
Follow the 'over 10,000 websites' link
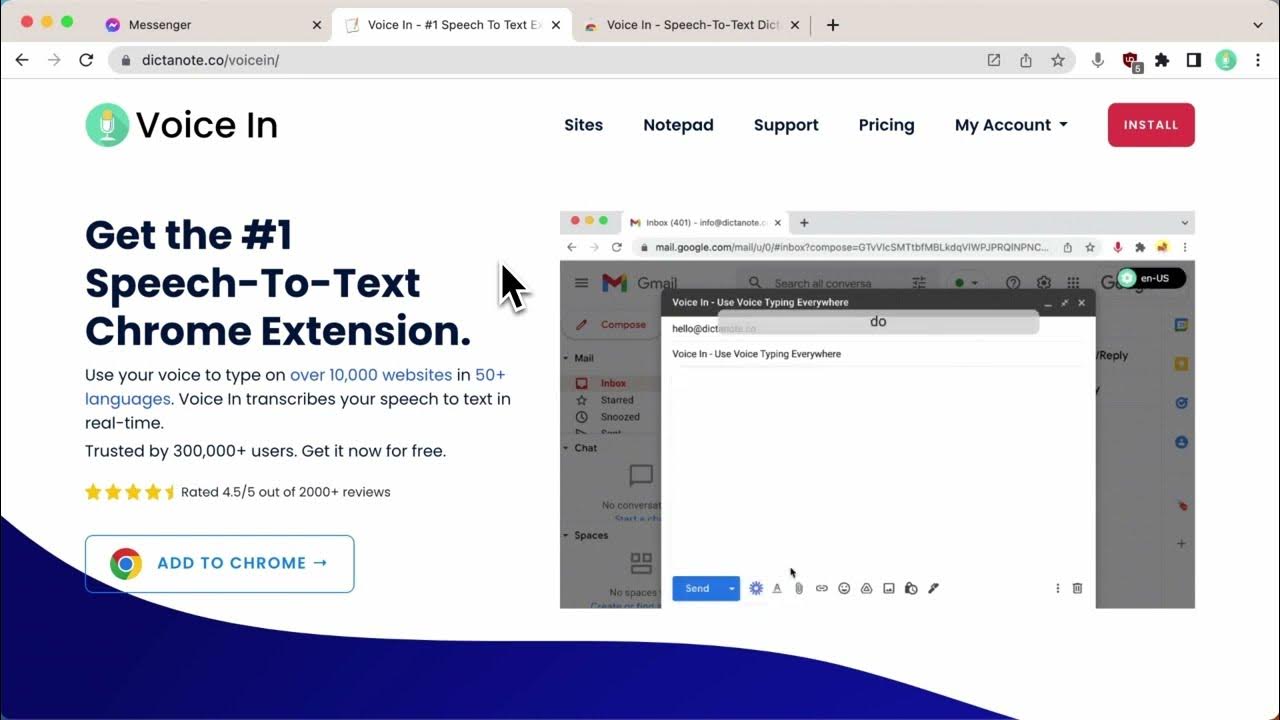[x=371, y=375]
